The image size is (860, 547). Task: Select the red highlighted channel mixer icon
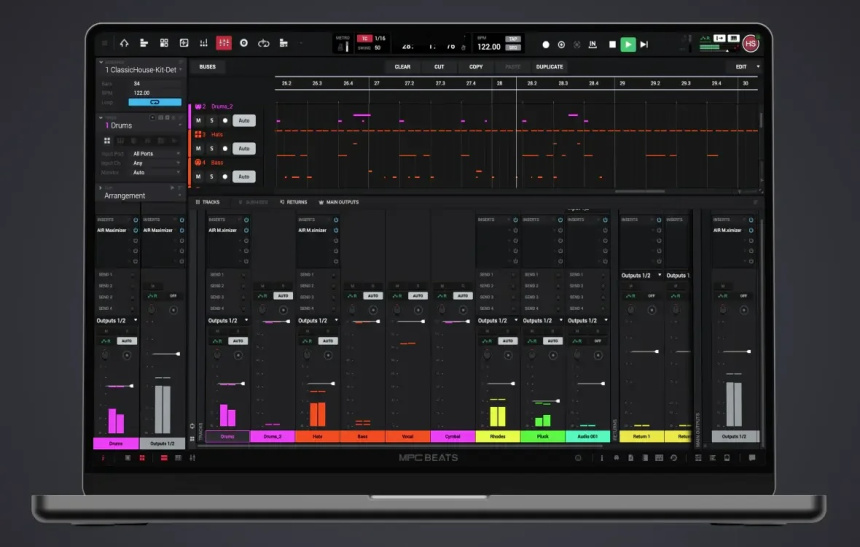[224, 43]
